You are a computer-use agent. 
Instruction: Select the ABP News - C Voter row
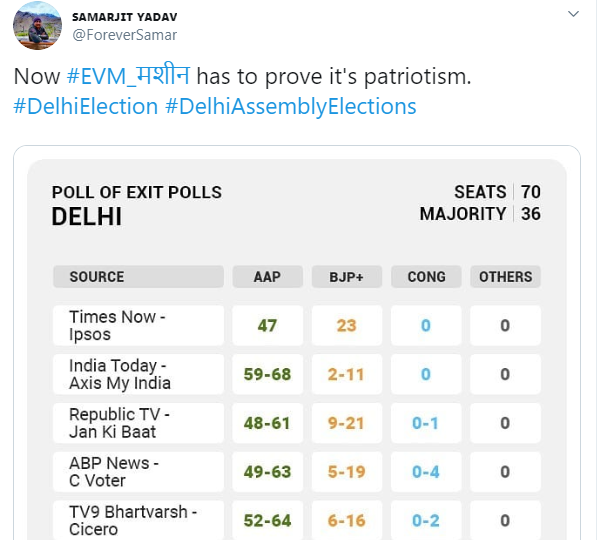297,472
